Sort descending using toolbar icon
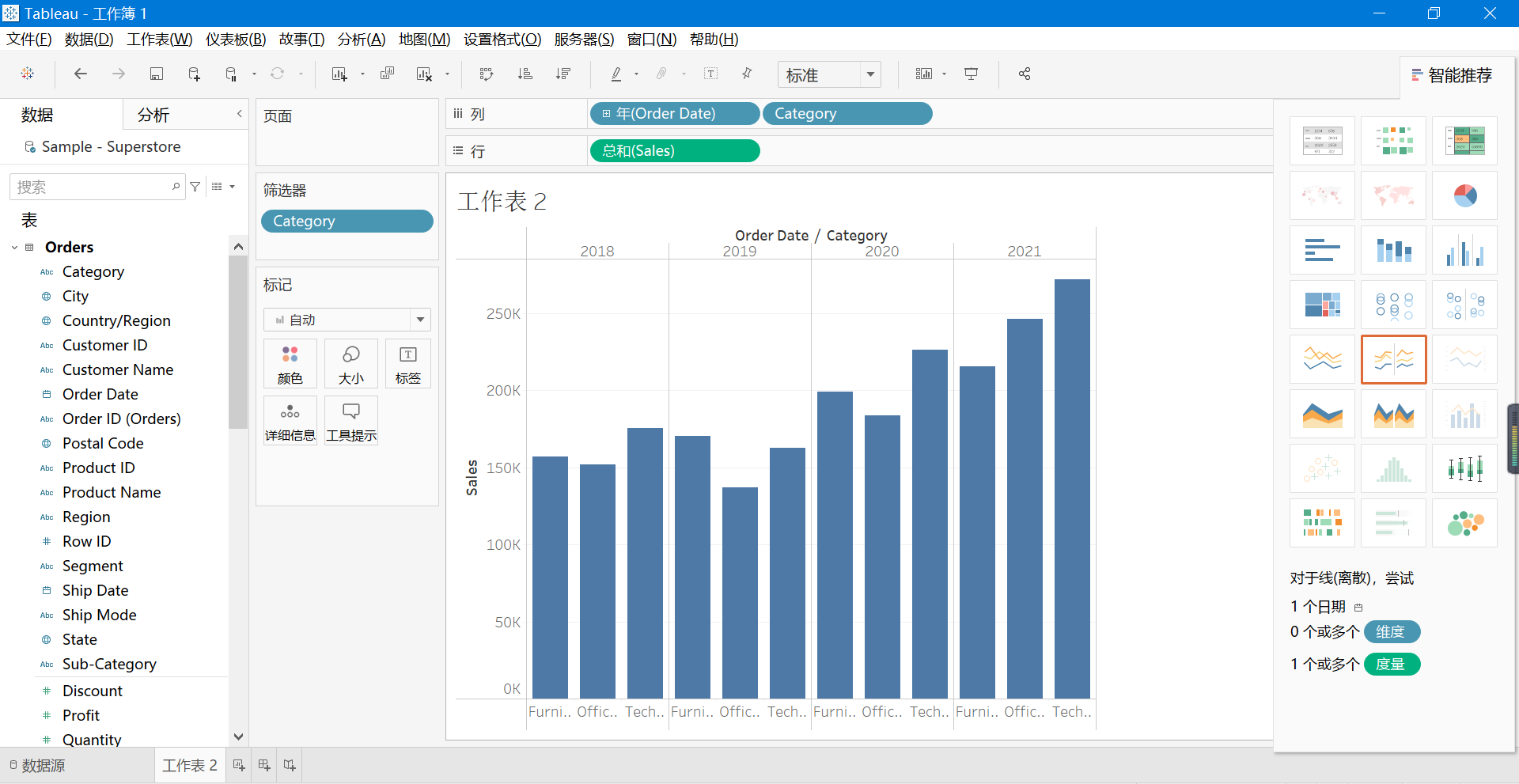Screen dimensions: 1519x784 (563, 74)
